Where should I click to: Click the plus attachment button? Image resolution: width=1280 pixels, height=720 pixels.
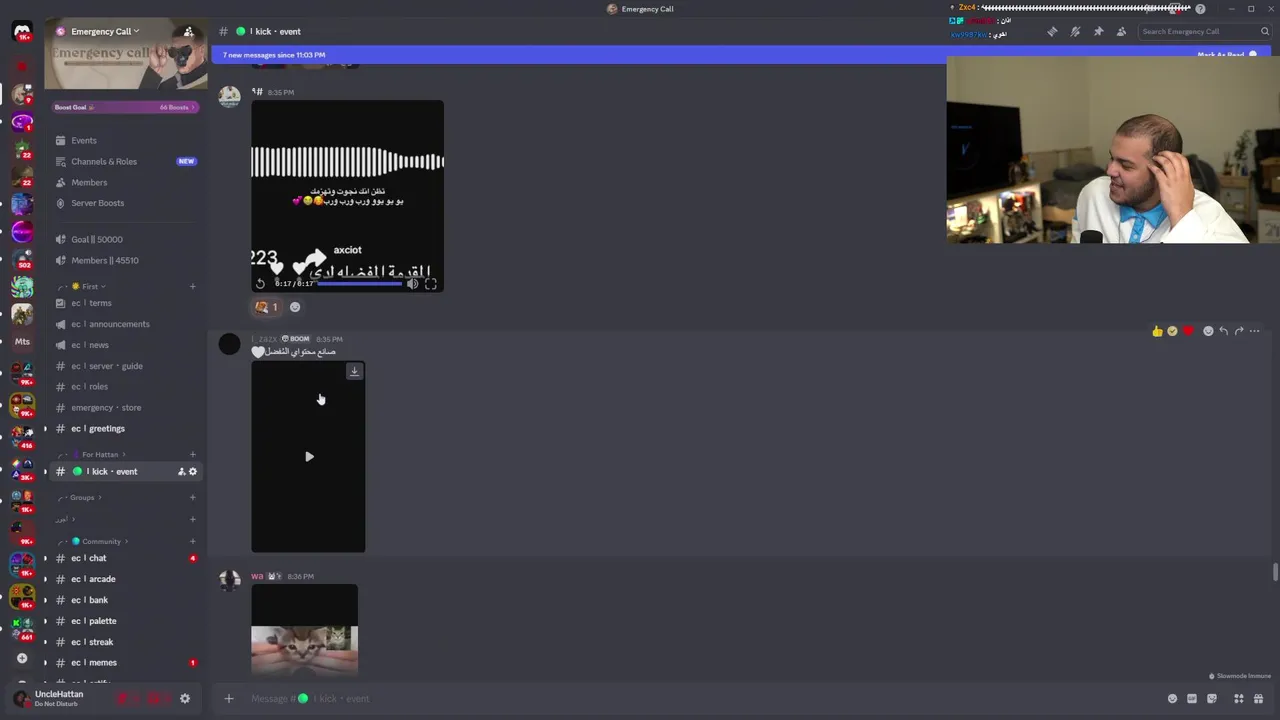click(229, 698)
